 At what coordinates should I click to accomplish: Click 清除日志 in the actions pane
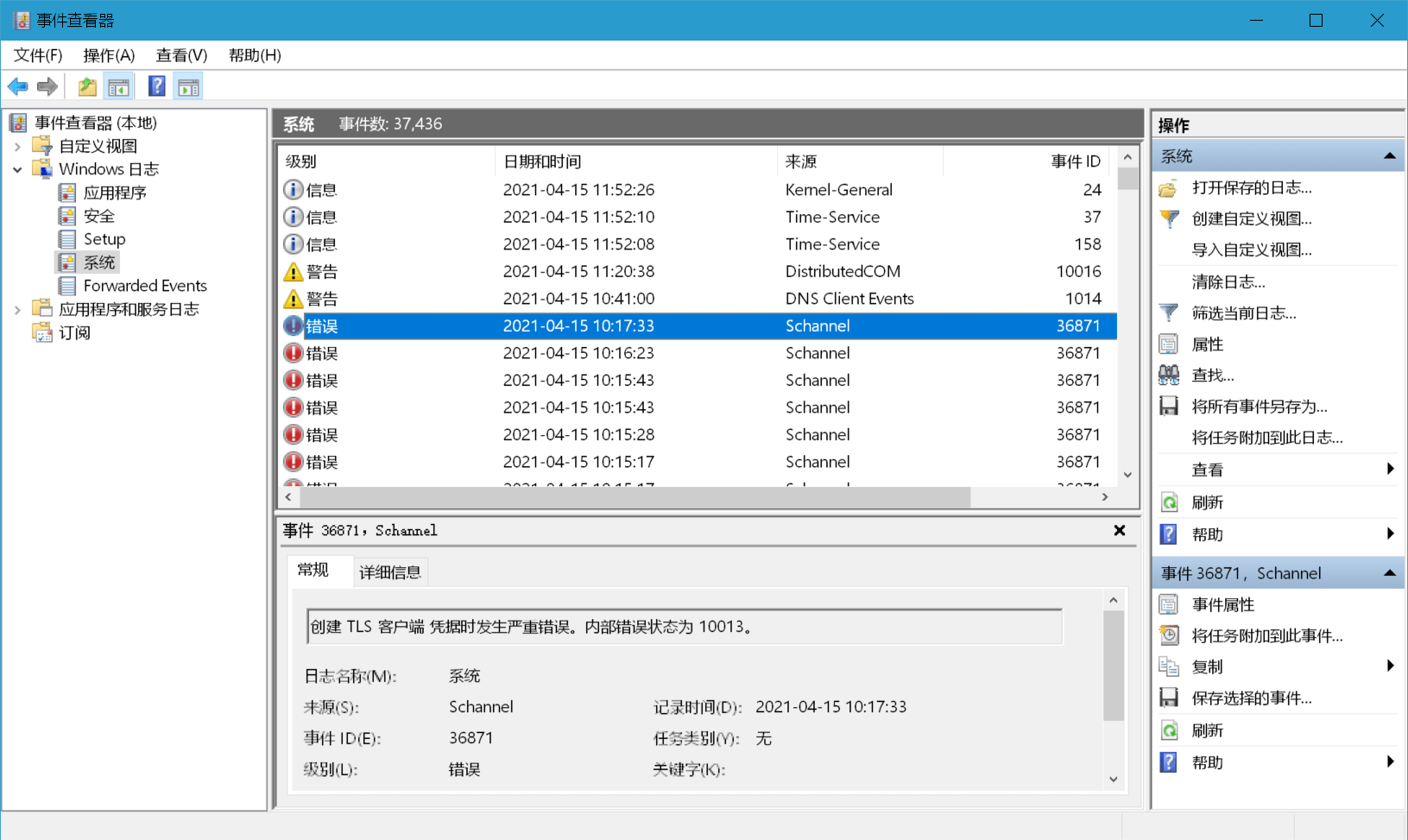click(x=1229, y=281)
